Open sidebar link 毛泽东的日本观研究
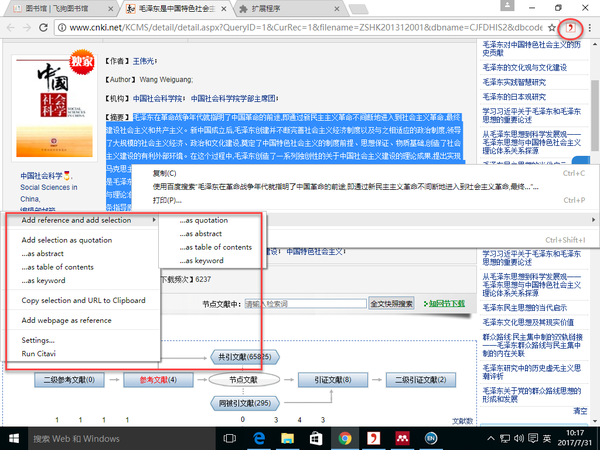 [x=514, y=97]
